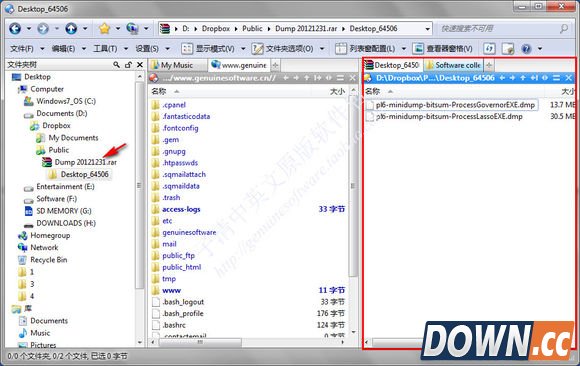Click forward arrow in left pane title bar
The width and height of the screenshot is (580, 366).
click(296, 78)
